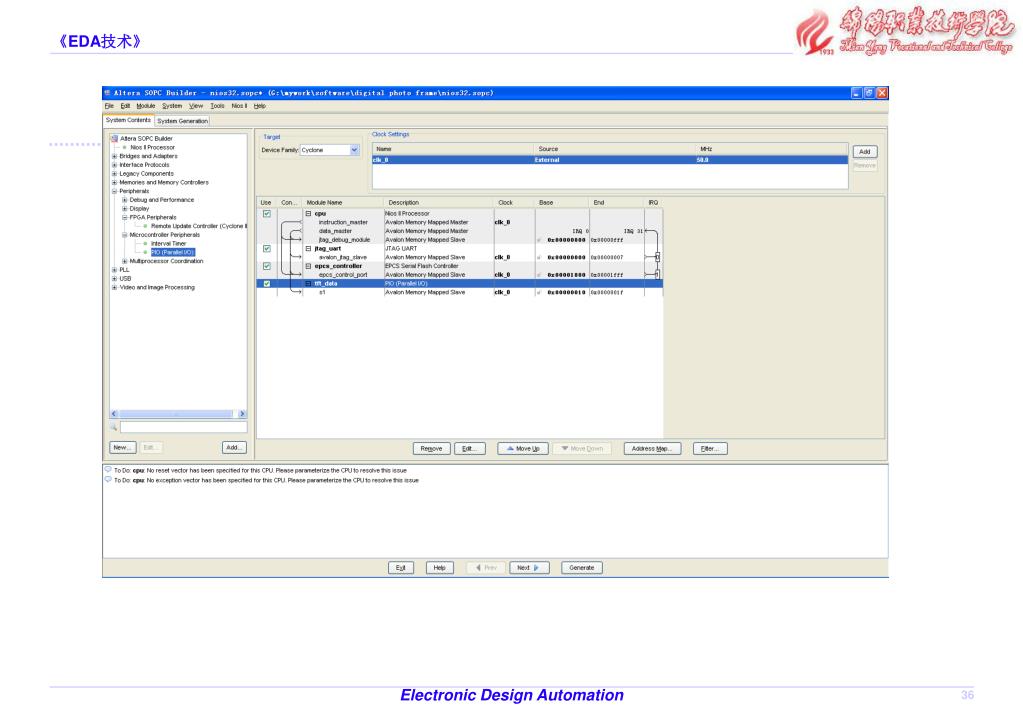Viewport: 1023px width, 708px height.
Task: Uncheck the Use box for jtag_uart
Action: [x=267, y=249]
